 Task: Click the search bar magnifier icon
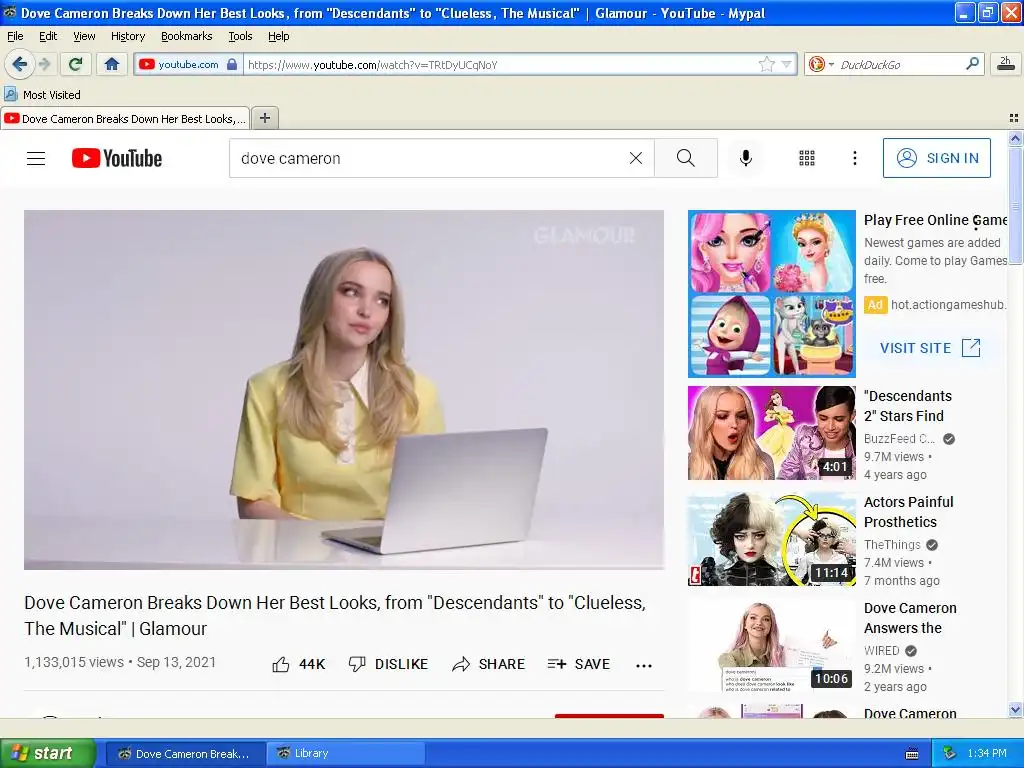pyautogui.click(x=972, y=63)
